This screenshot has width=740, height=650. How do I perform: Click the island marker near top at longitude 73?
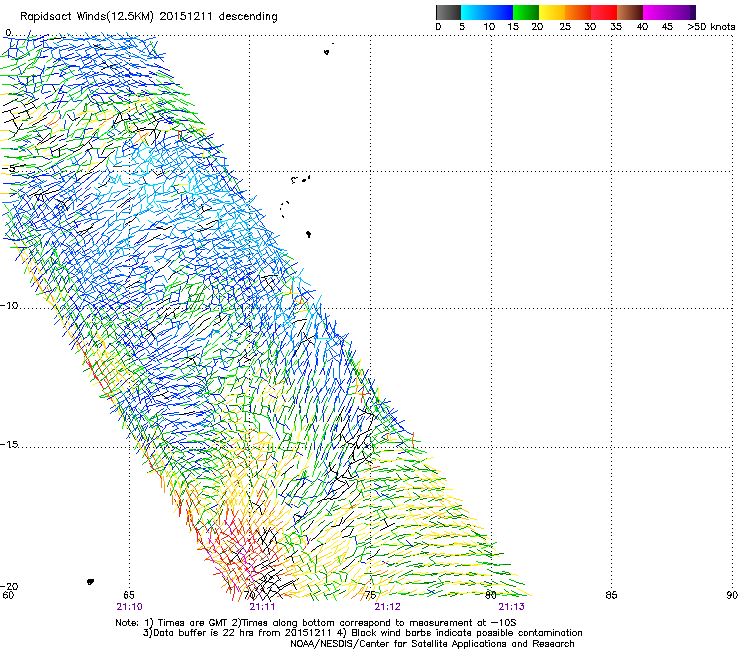coord(327,51)
